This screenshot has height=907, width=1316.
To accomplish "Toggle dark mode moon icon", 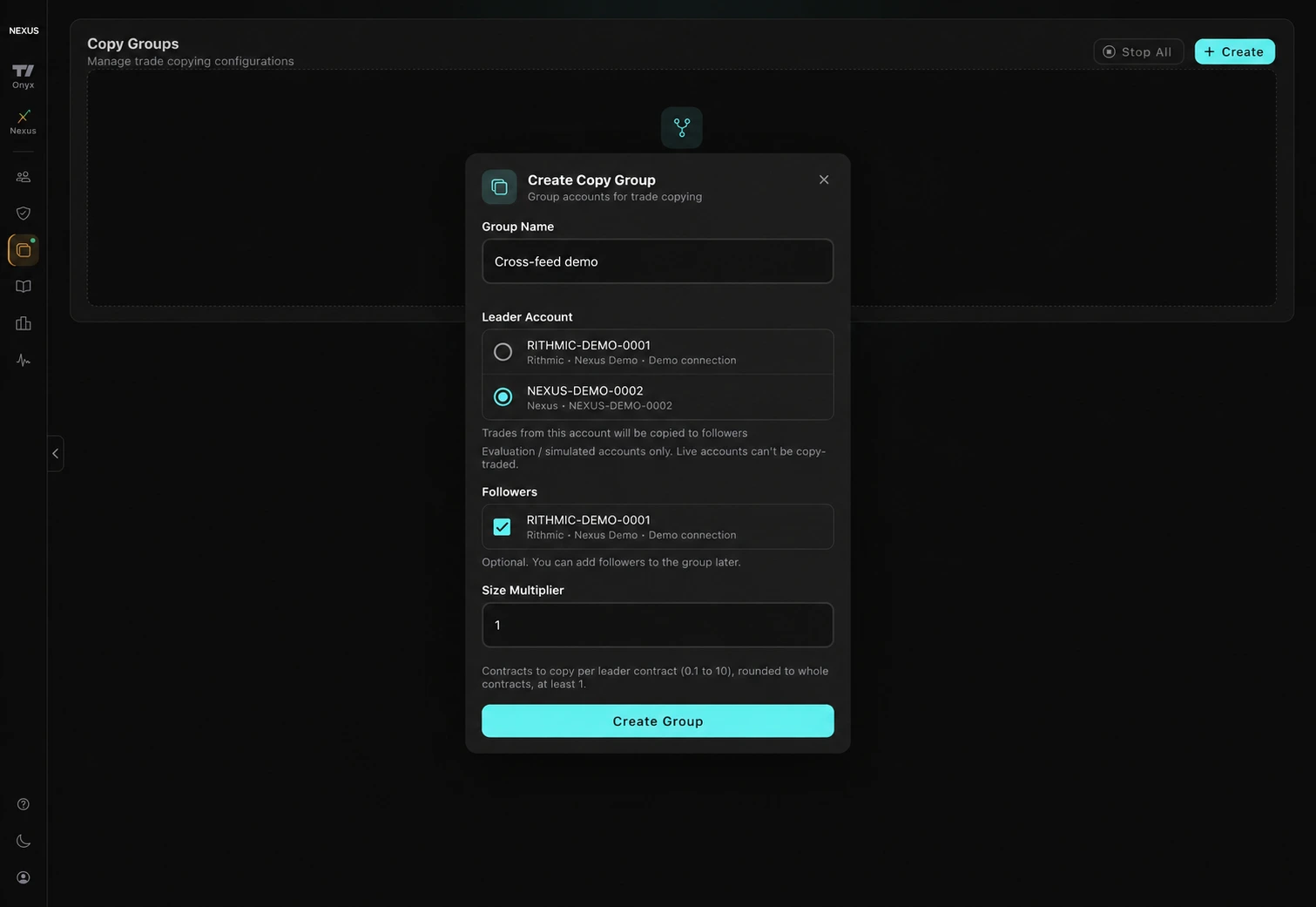I will 24,841.
